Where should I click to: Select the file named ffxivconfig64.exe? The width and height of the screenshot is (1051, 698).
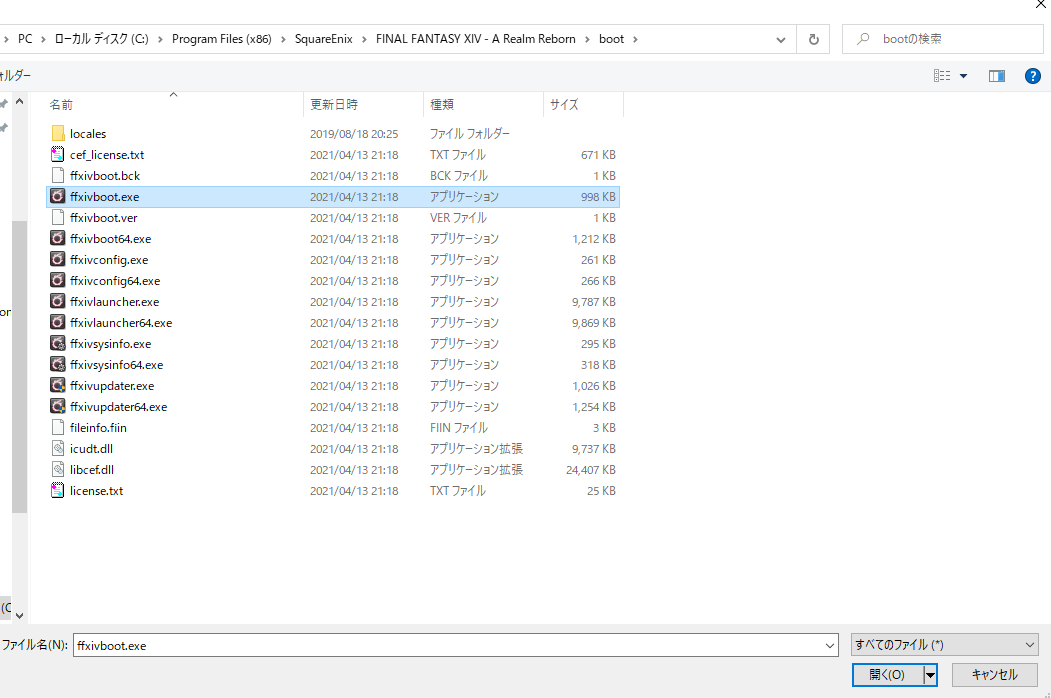[x=115, y=280]
